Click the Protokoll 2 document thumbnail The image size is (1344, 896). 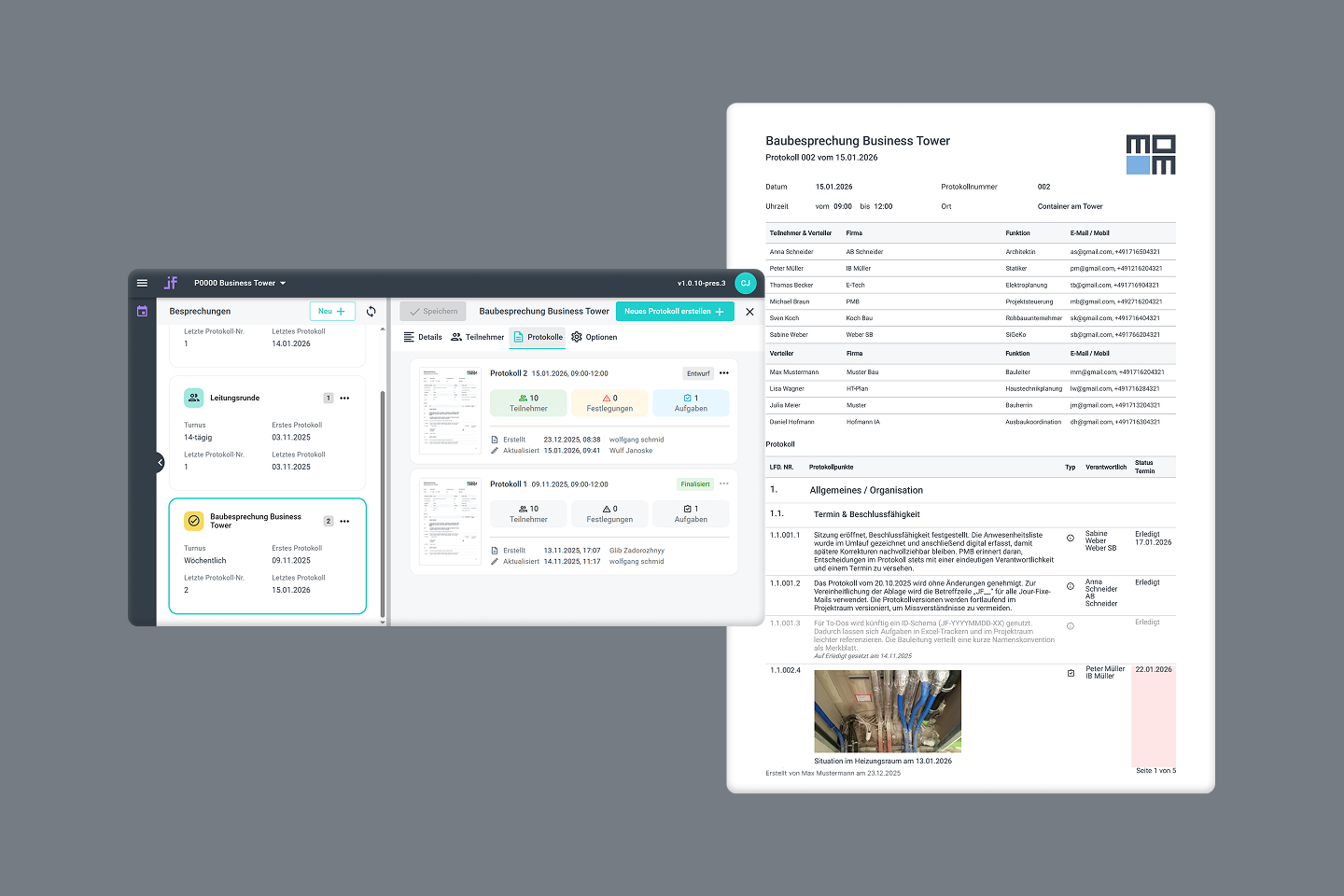pos(450,411)
